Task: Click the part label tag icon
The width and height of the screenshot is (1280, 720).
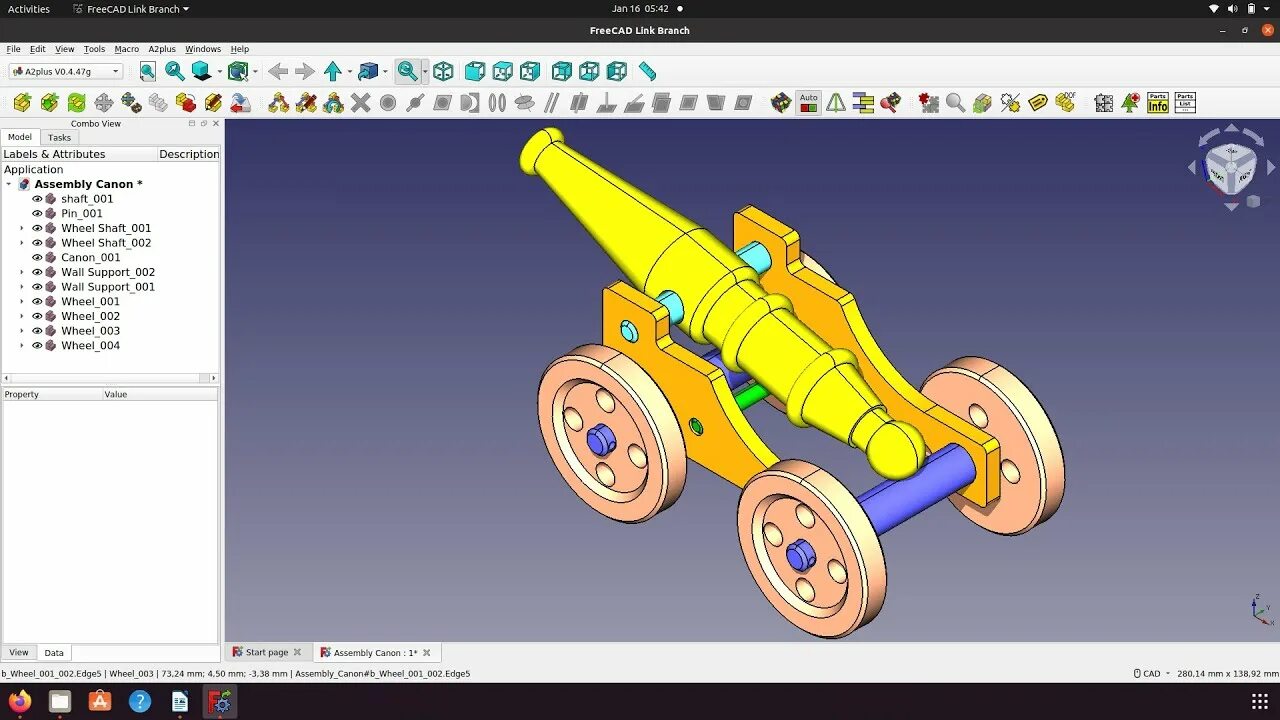Action: [x=1038, y=102]
